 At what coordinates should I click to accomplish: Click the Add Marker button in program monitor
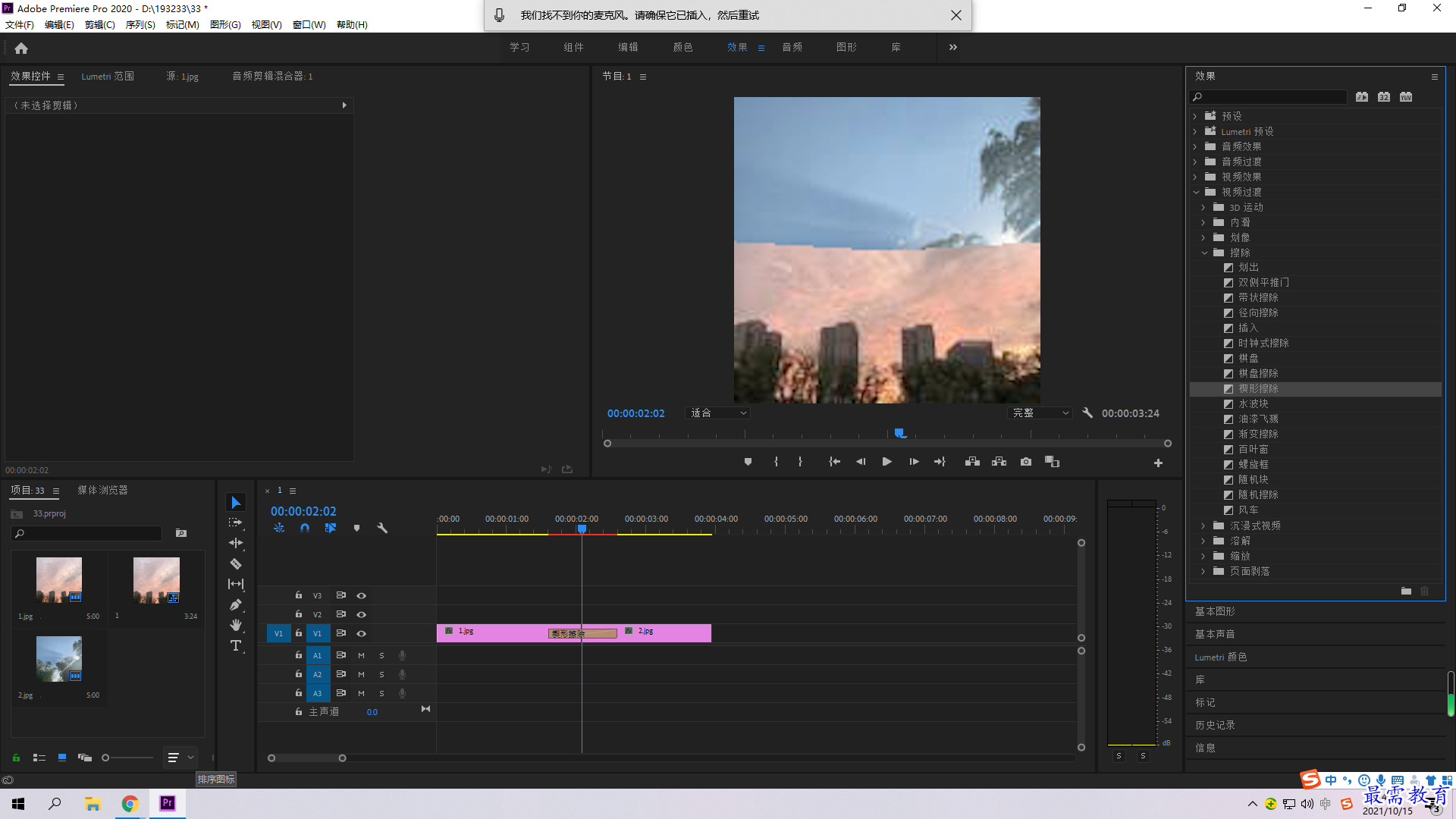(748, 462)
